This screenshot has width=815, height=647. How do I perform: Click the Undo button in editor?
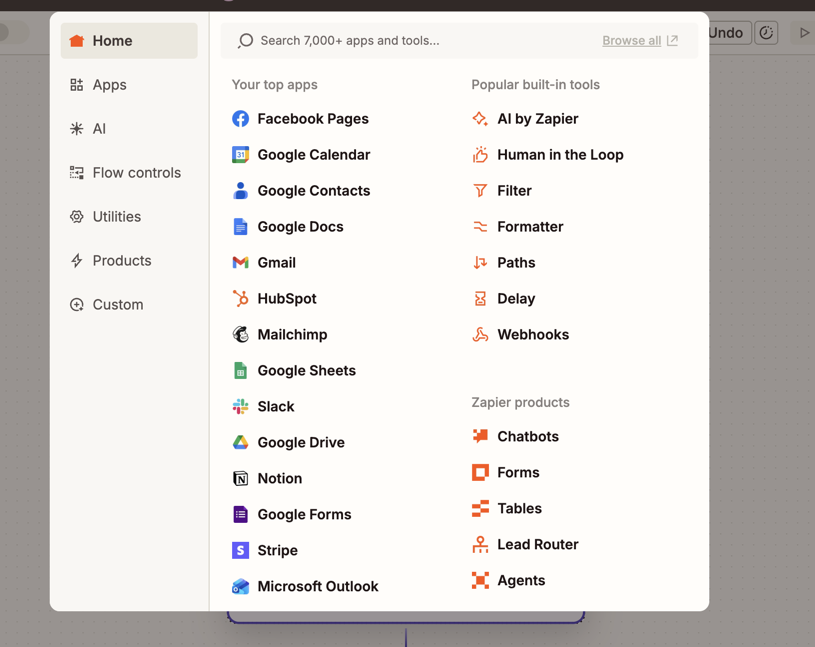(729, 33)
